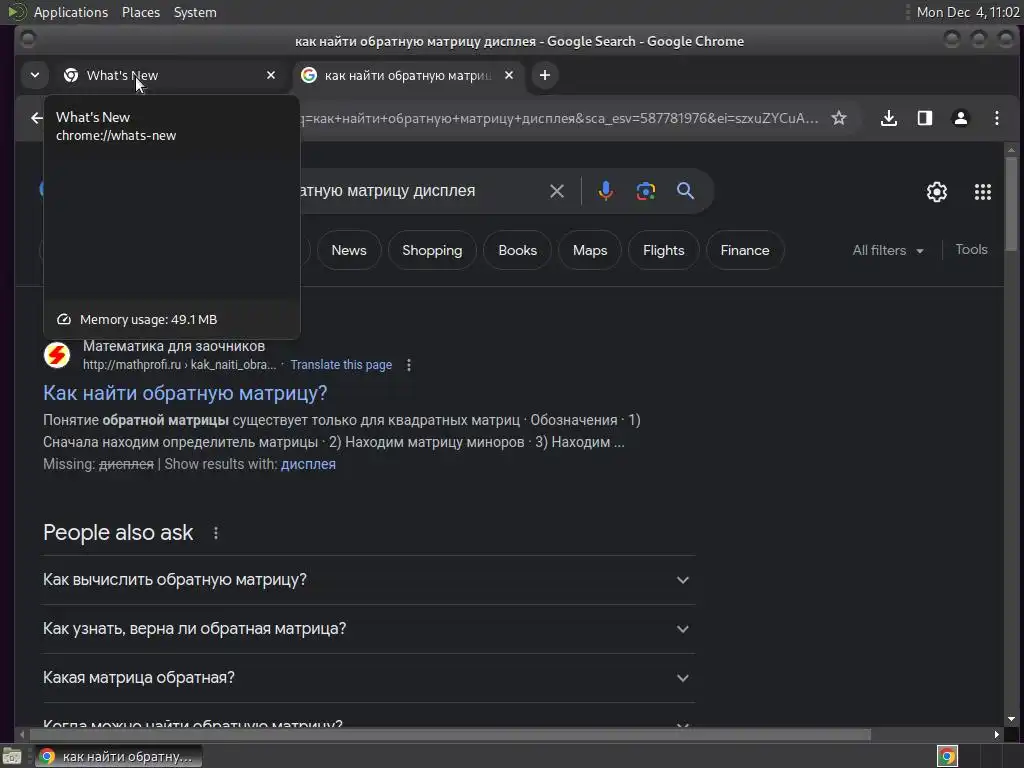
Task: Click the tab search dropdown arrow
Action: coord(35,75)
